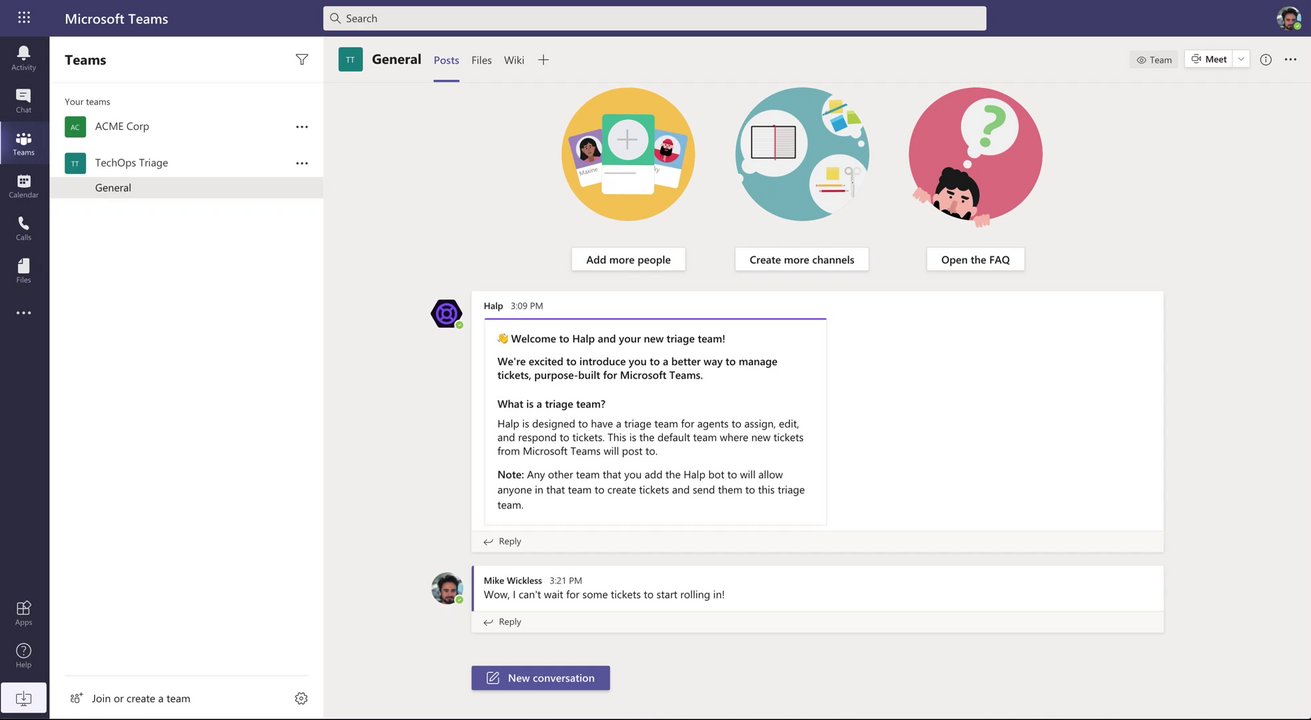Viewport: 1311px width, 720px height.
Task: Open the Activity feed in sidebar
Action: click(x=24, y=58)
